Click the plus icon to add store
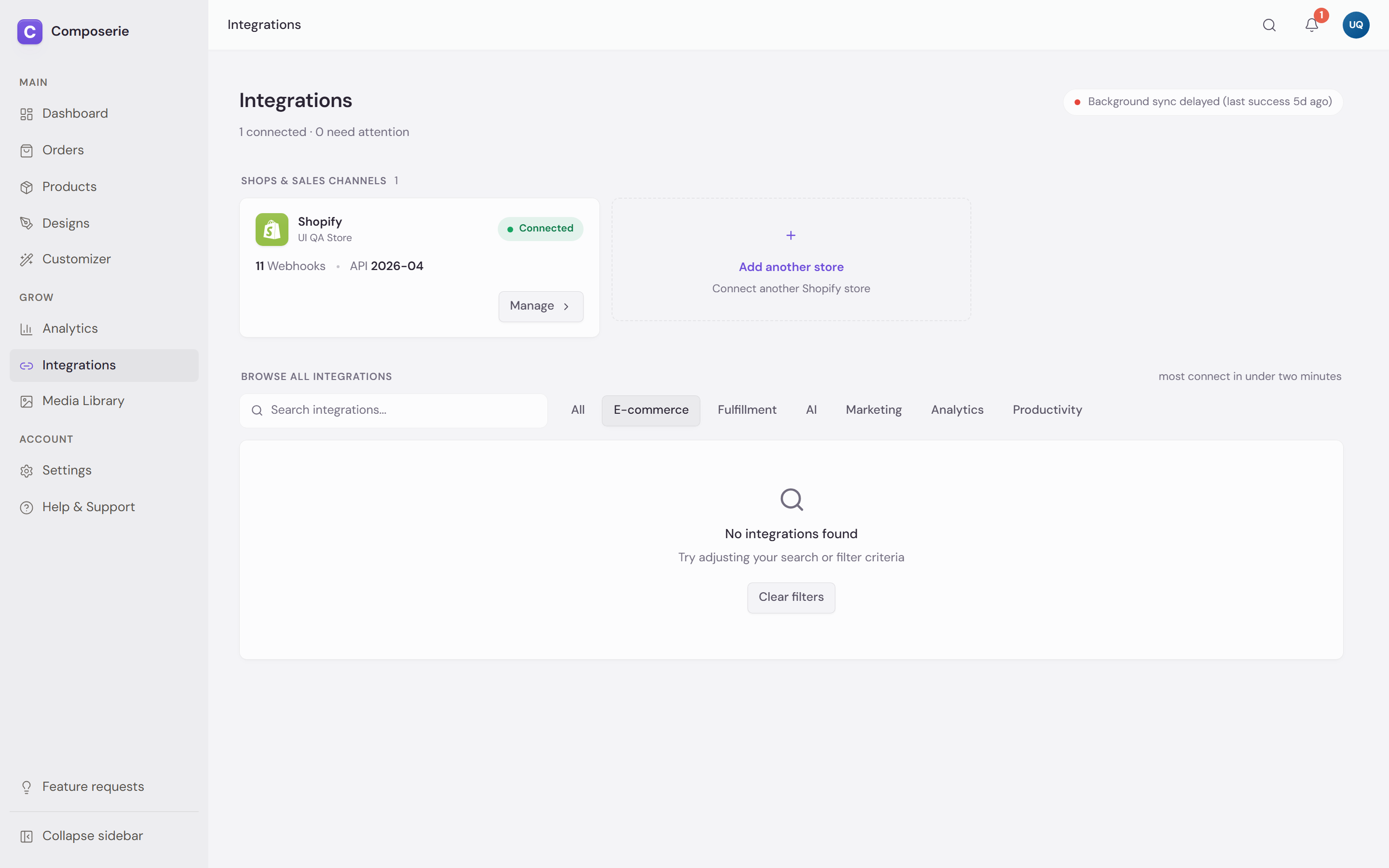1389x868 pixels. [x=791, y=235]
